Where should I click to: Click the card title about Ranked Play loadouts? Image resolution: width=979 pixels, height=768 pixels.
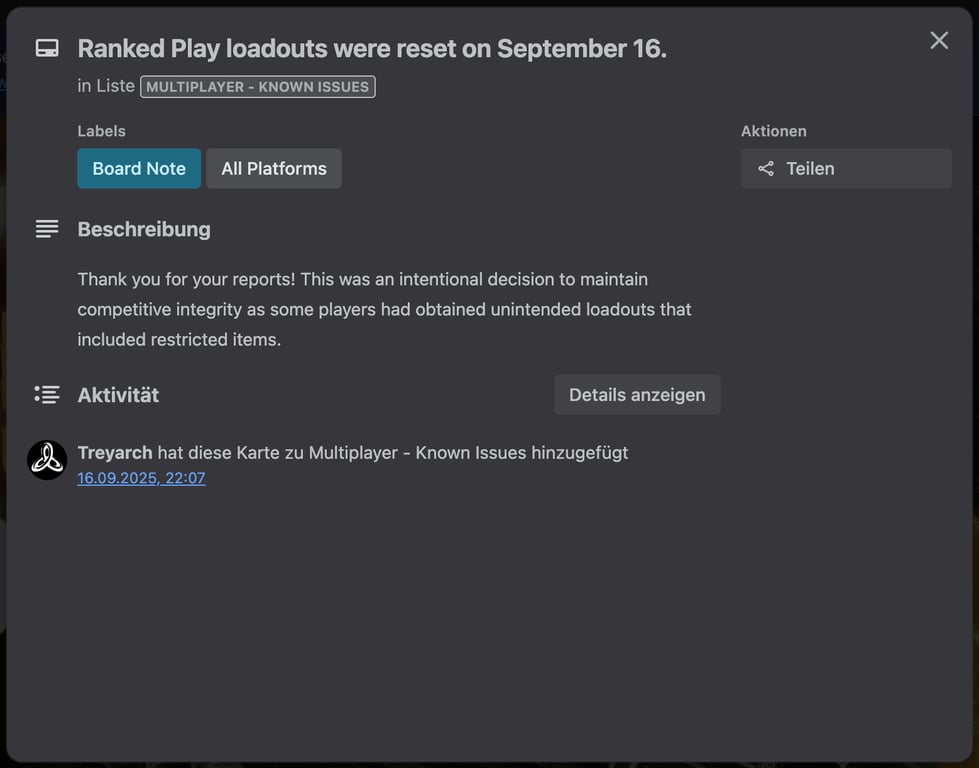pyautogui.click(x=372, y=48)
